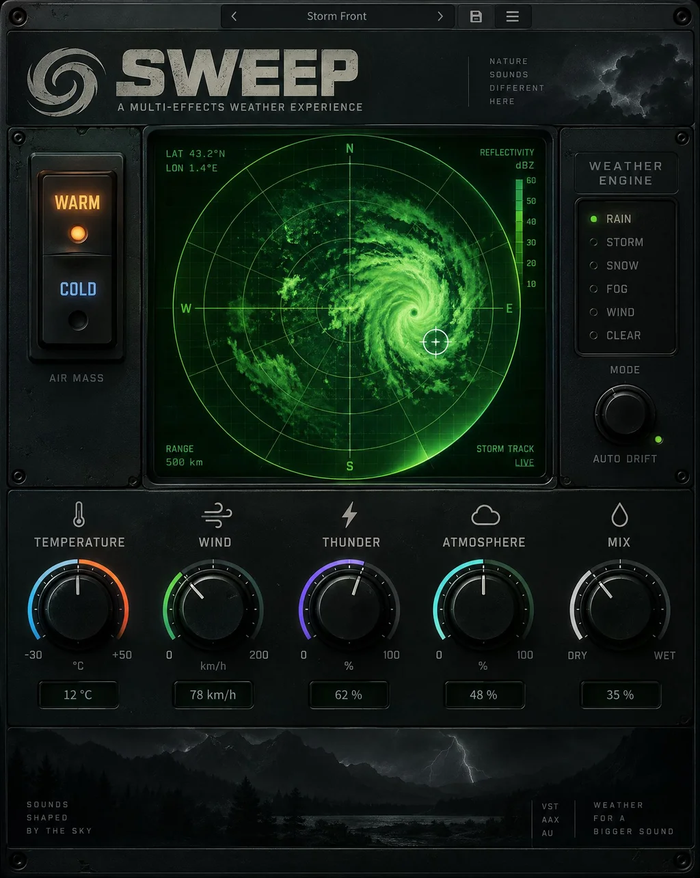Viewport: 700px width, 878px height.
Task: Click the W compass marker on radar
Action: (186, 308)
